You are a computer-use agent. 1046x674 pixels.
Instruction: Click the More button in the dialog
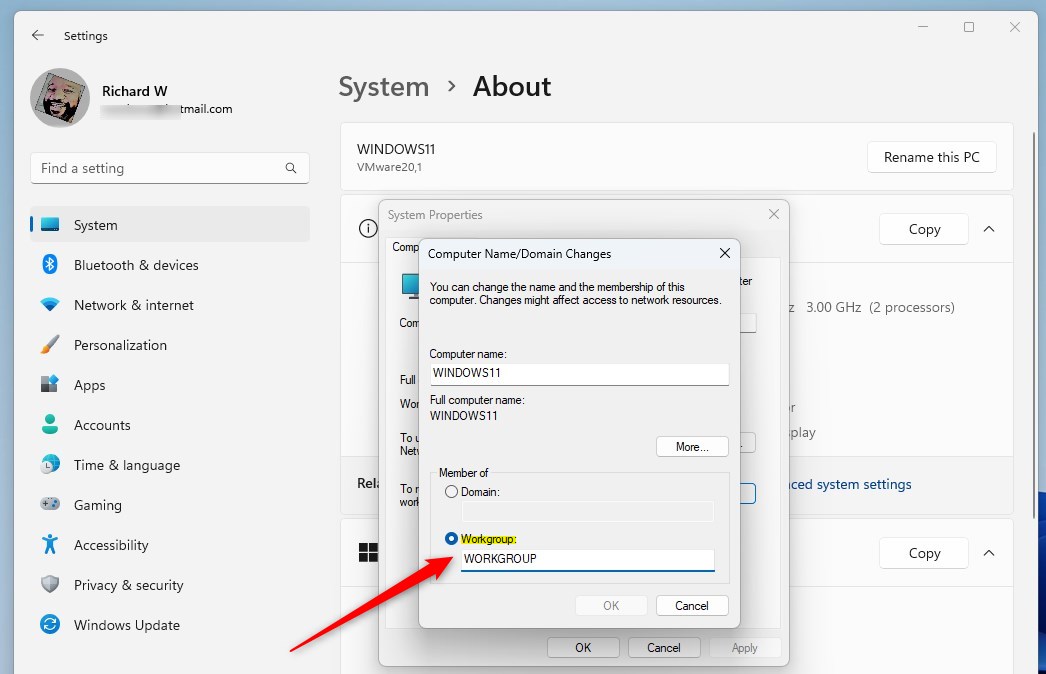tap(692, 446)
